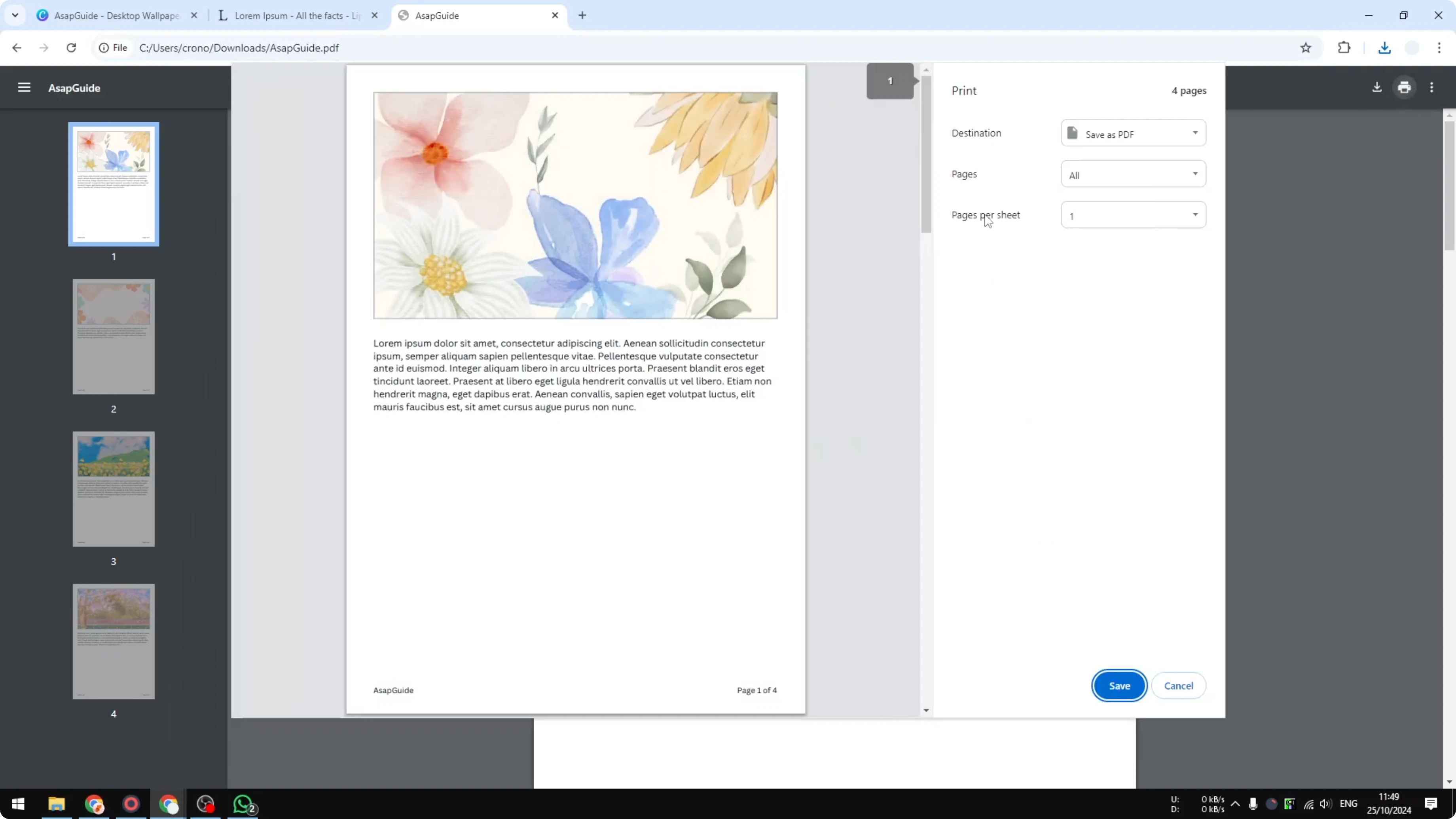The image size is (1456, 819).
Task: Select page 2 thumbnail in the sidebar
Action: tap(113, 336)
